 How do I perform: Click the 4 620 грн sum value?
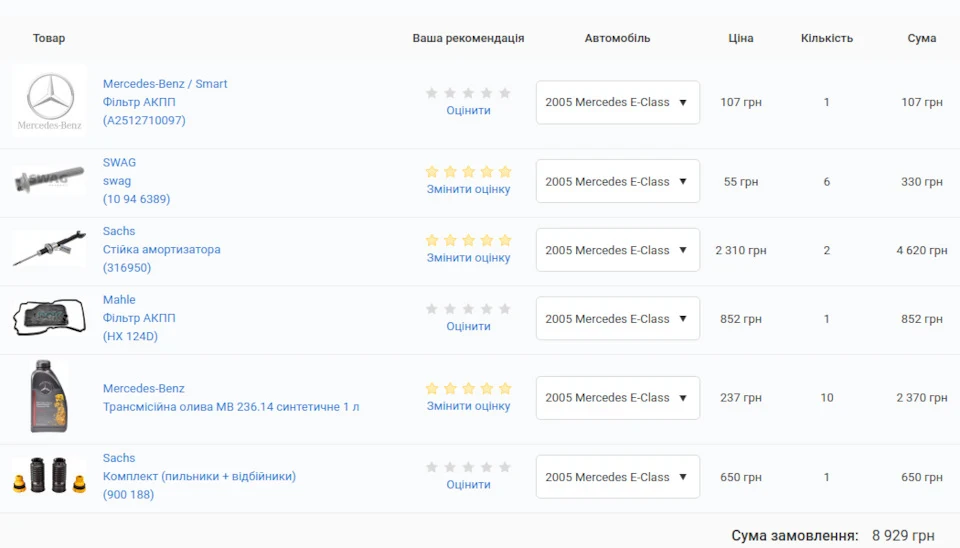(x=921, y=250)
